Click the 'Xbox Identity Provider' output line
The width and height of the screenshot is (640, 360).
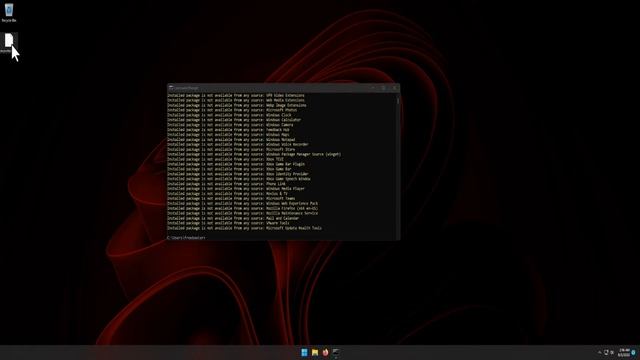(x=238, y=174)
